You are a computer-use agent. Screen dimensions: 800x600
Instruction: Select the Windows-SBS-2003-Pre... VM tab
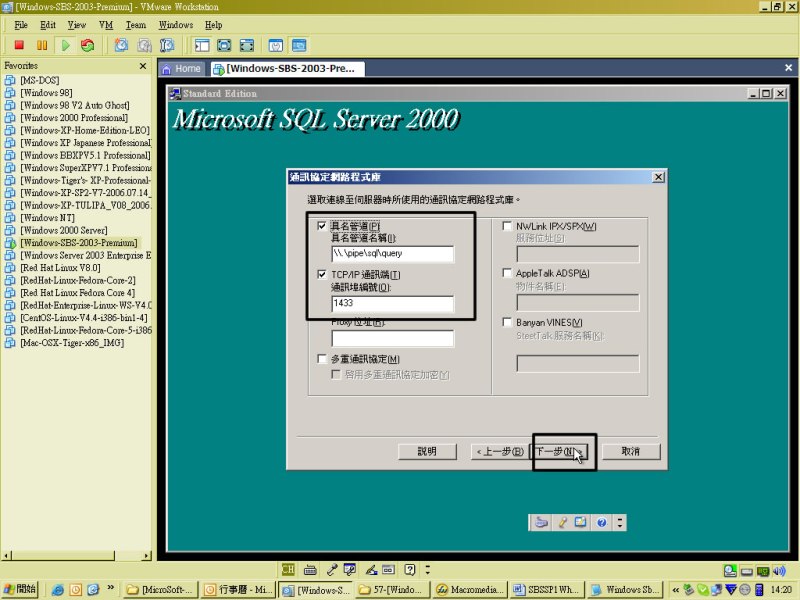click(287, 69)
